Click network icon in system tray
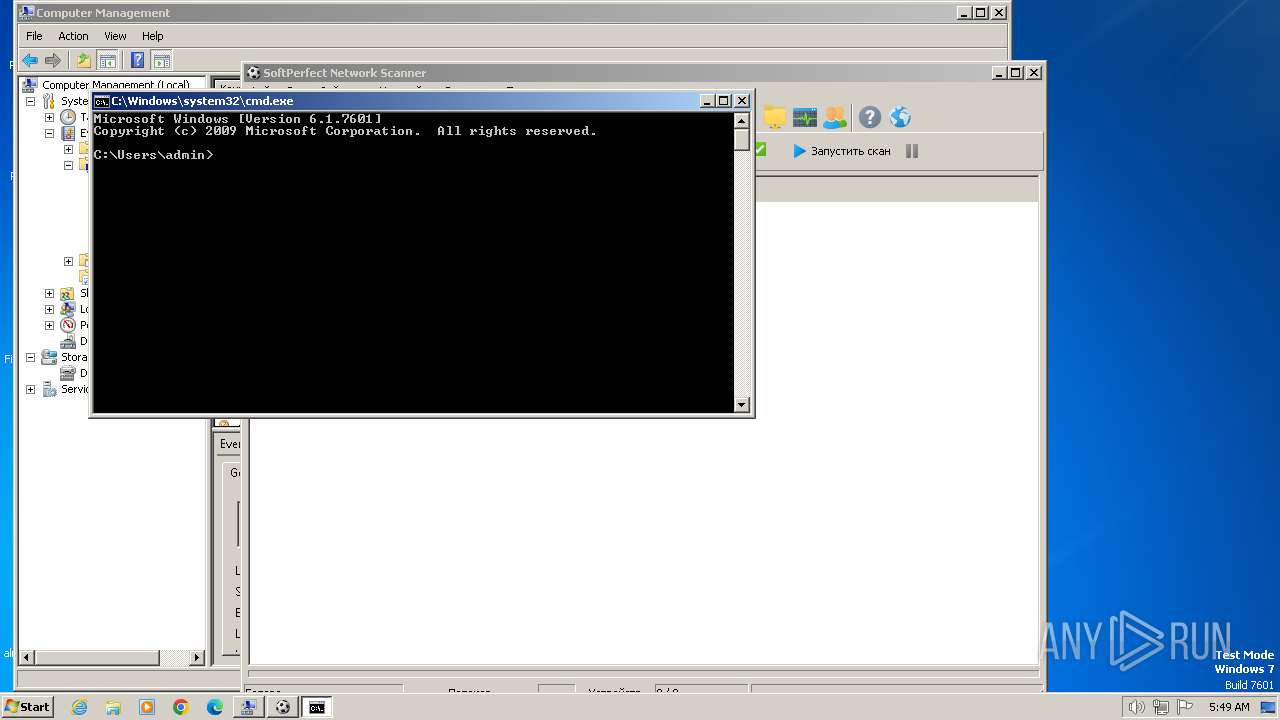Screen dimensions: 1280x720 pyautogui.click(x=1160, y=707)
